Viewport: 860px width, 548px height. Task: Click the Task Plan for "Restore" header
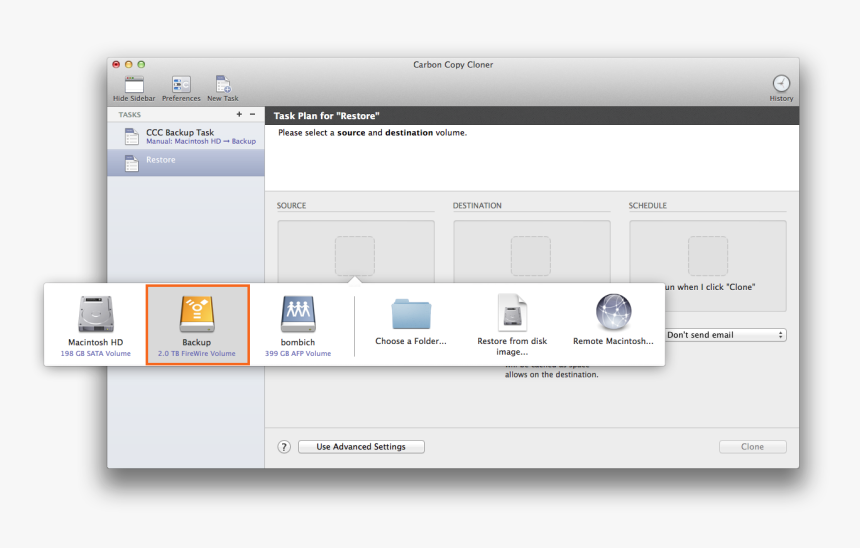tap(326, 116)
